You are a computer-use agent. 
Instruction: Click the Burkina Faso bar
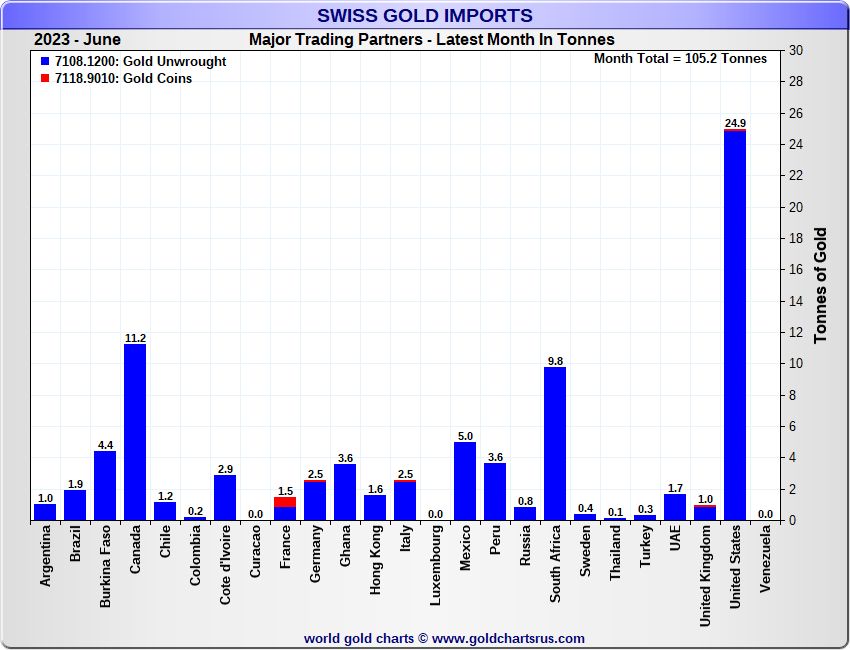click(105, 485)
